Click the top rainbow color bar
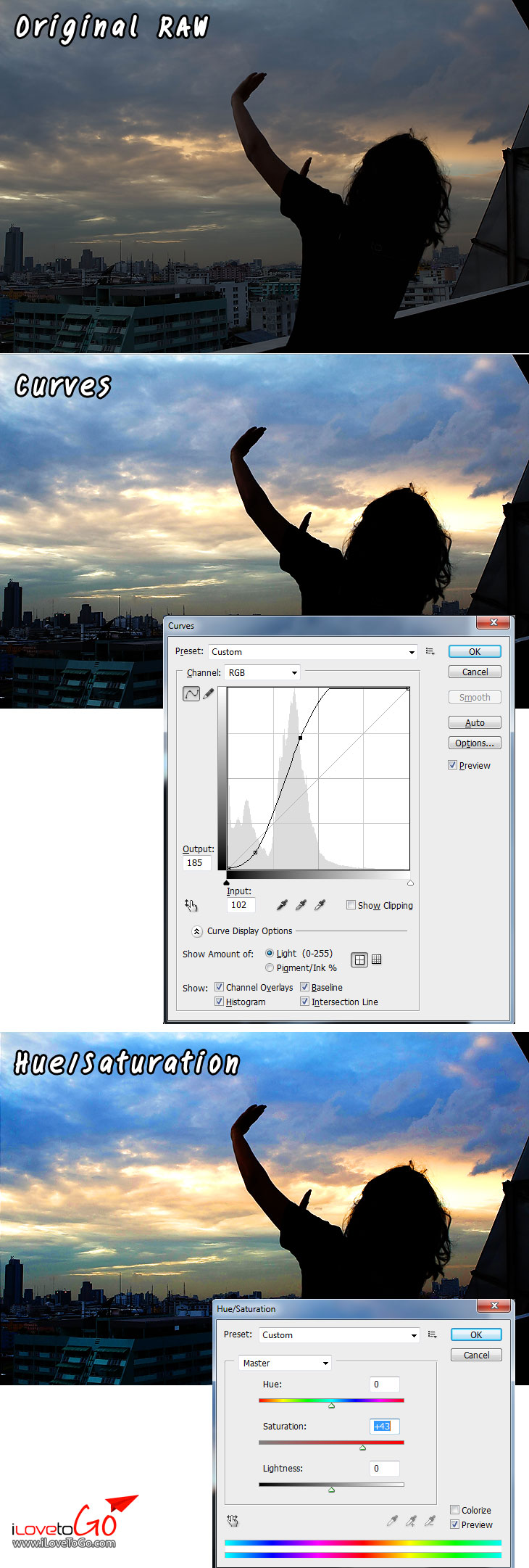 point(363,1543)
